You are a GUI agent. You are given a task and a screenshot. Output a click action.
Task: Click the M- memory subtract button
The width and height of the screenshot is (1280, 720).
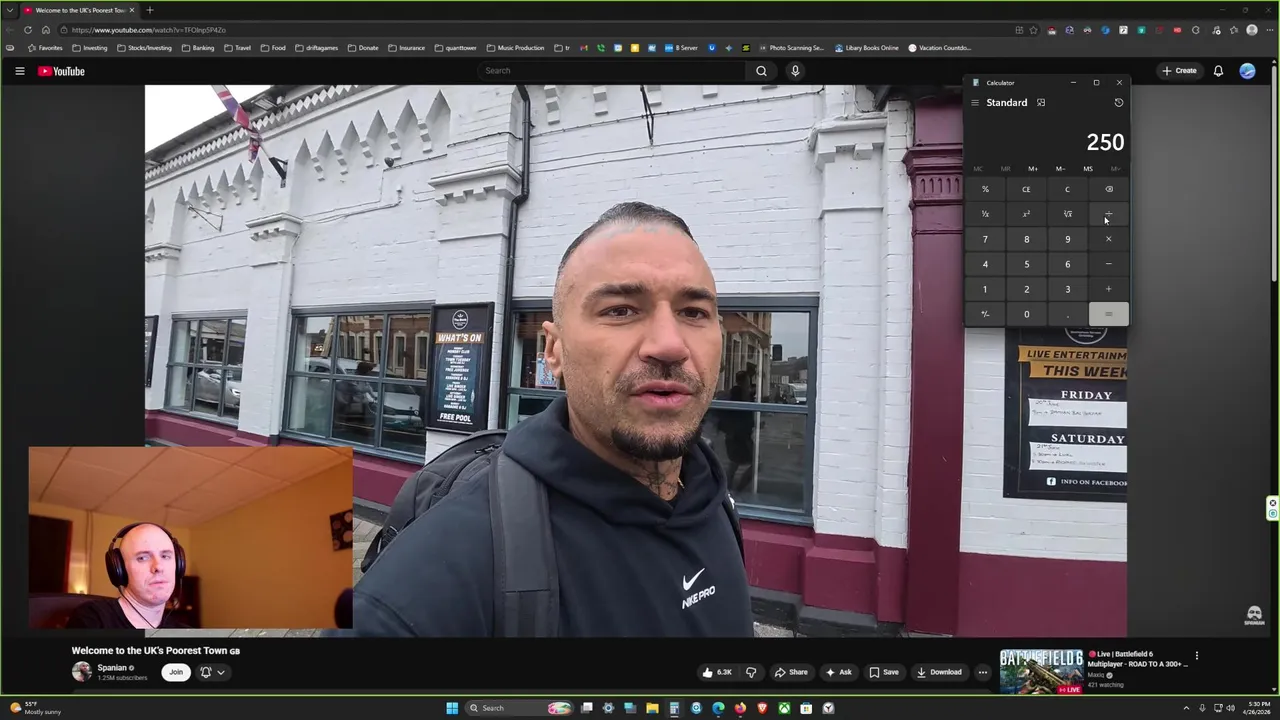(1060, 169)
